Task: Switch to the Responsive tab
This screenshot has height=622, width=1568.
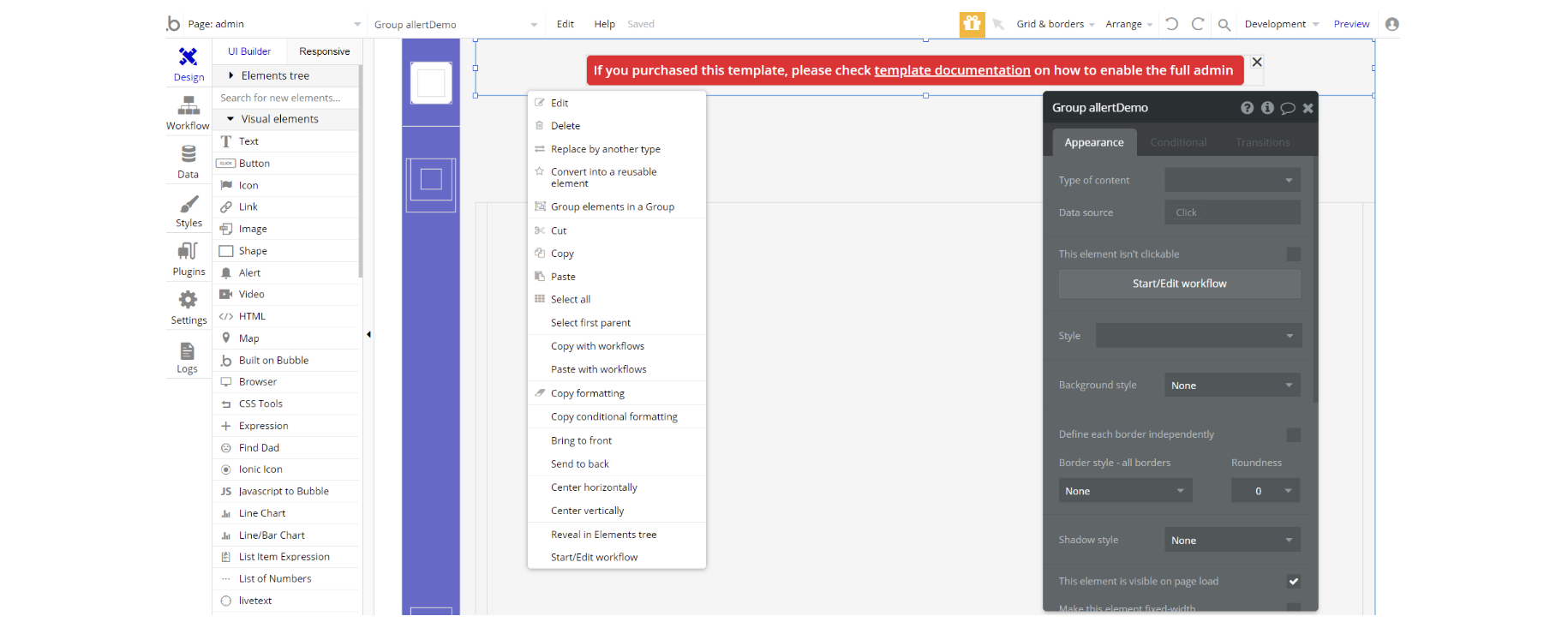Action: (324, 51)
